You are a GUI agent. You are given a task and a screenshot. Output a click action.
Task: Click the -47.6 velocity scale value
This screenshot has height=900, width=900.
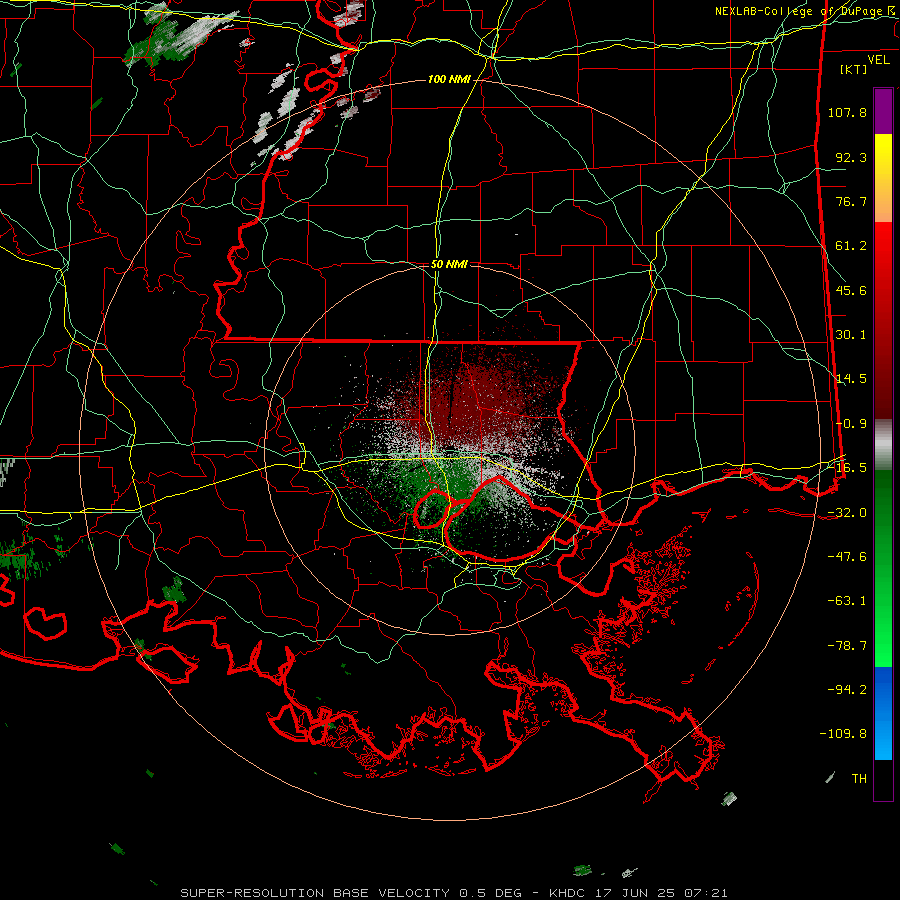click(847, 557)
